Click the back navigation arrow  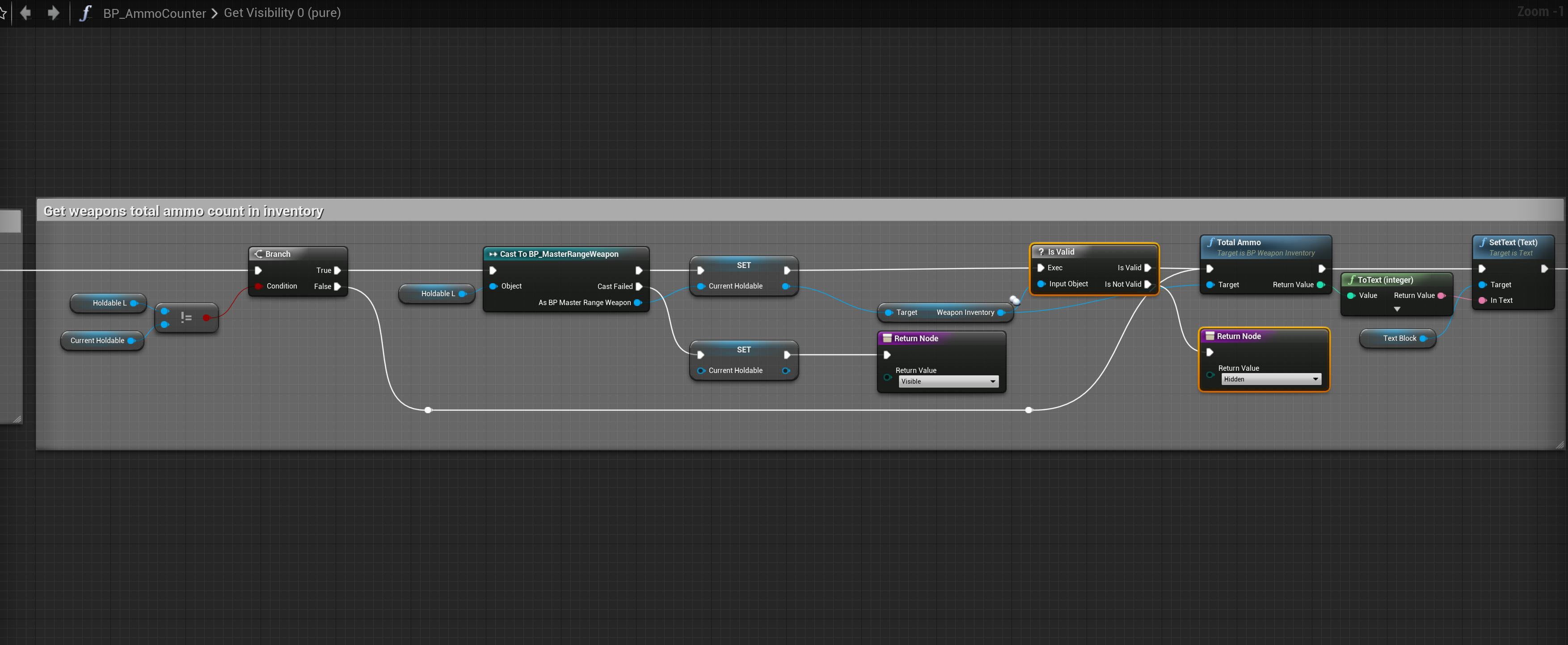25,13
